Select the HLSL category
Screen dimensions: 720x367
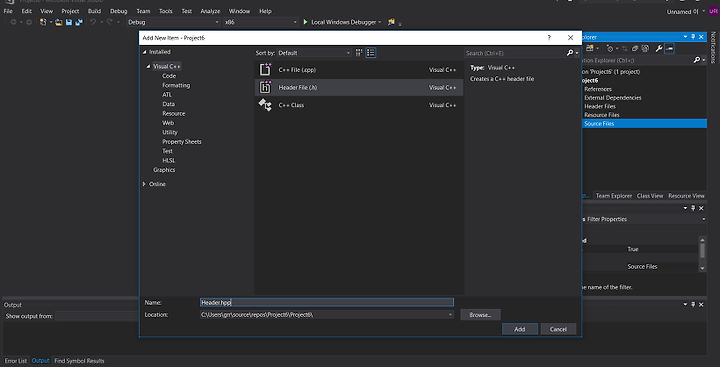tap(169, 161)
